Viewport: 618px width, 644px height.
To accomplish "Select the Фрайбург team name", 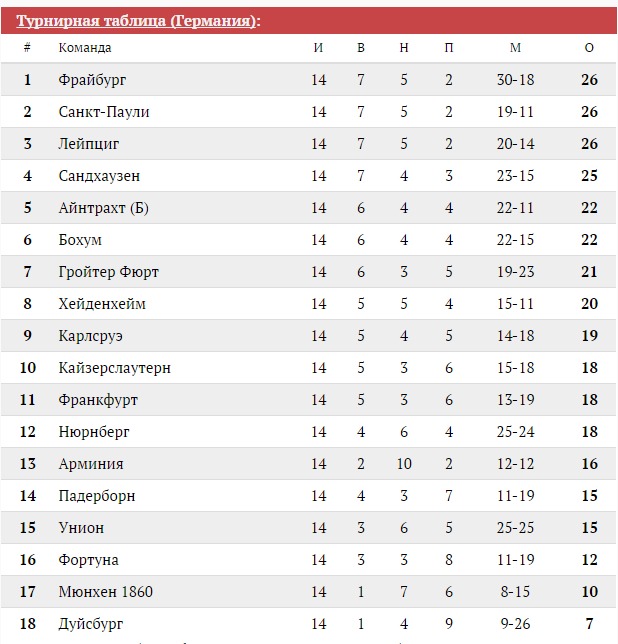I will (x=92, y=80).
